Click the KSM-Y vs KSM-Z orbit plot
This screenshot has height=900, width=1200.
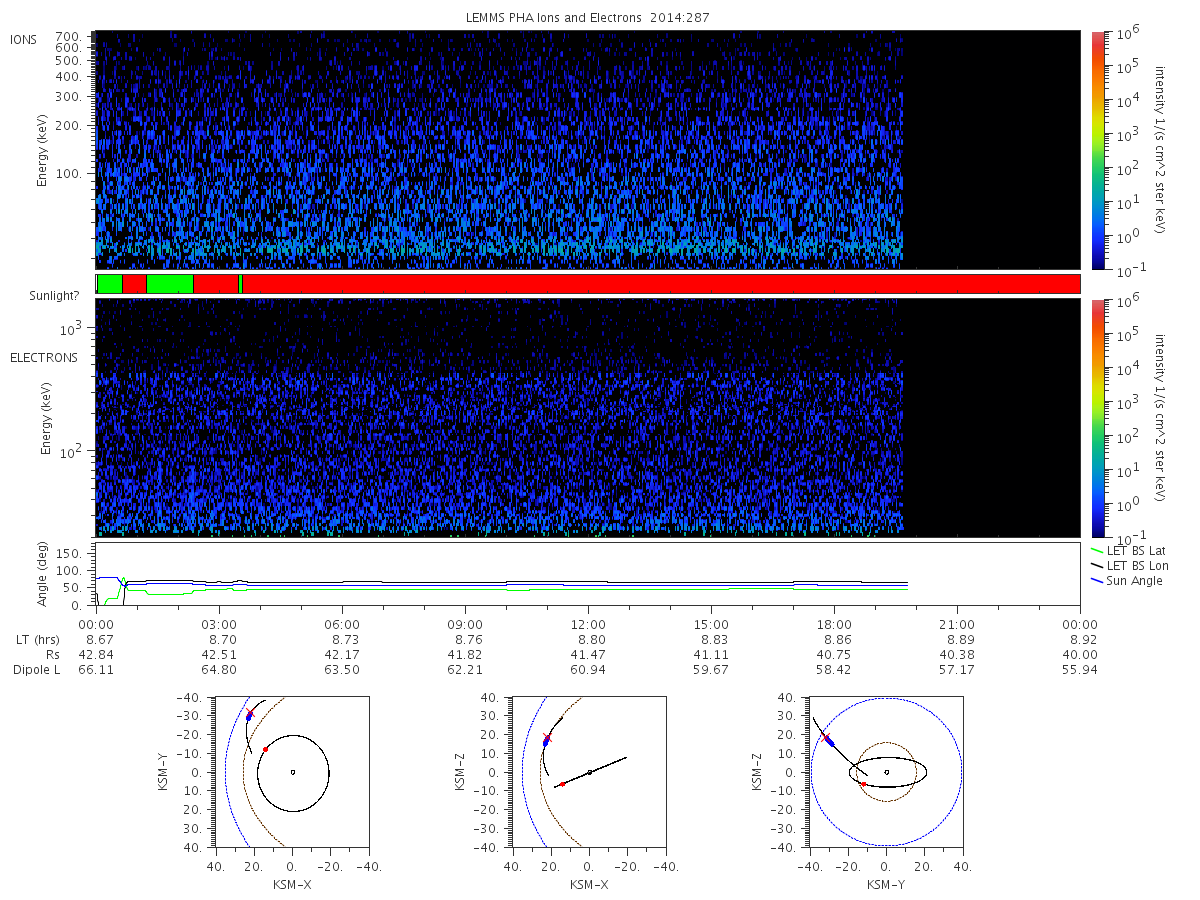tap(886, 772)
